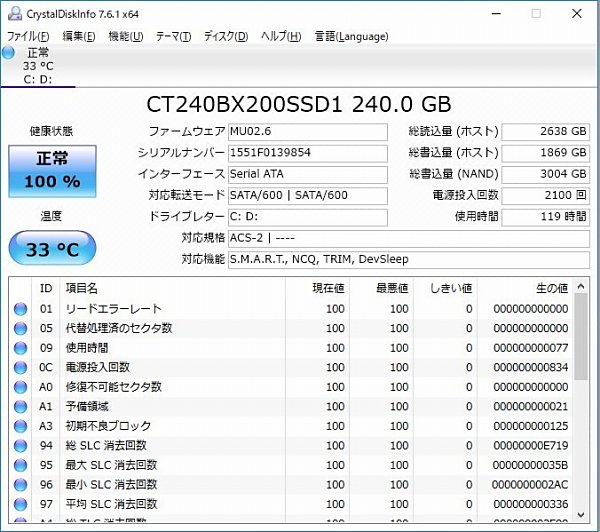Click the blue status orb for disk C: D:
Viewport: 600px width, 532px height.
[9, 53]
